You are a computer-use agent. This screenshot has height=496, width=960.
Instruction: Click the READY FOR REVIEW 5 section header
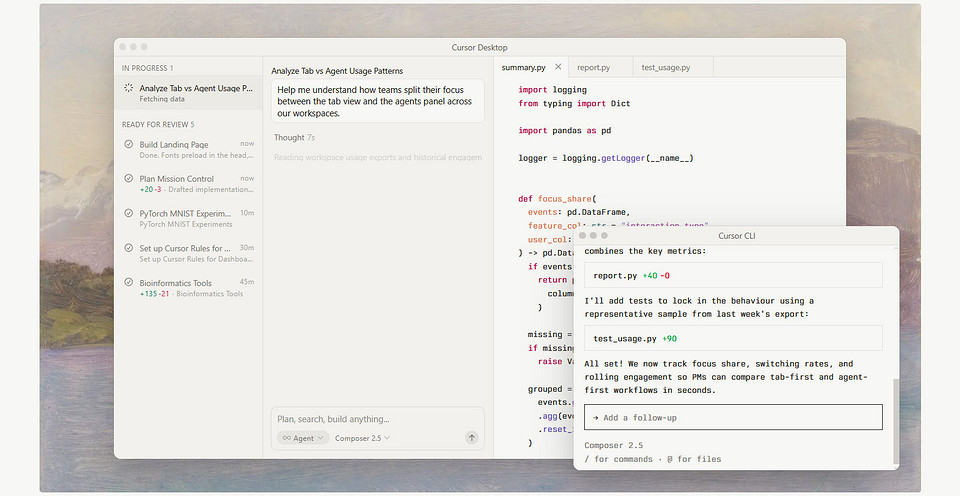coord(158,124)
